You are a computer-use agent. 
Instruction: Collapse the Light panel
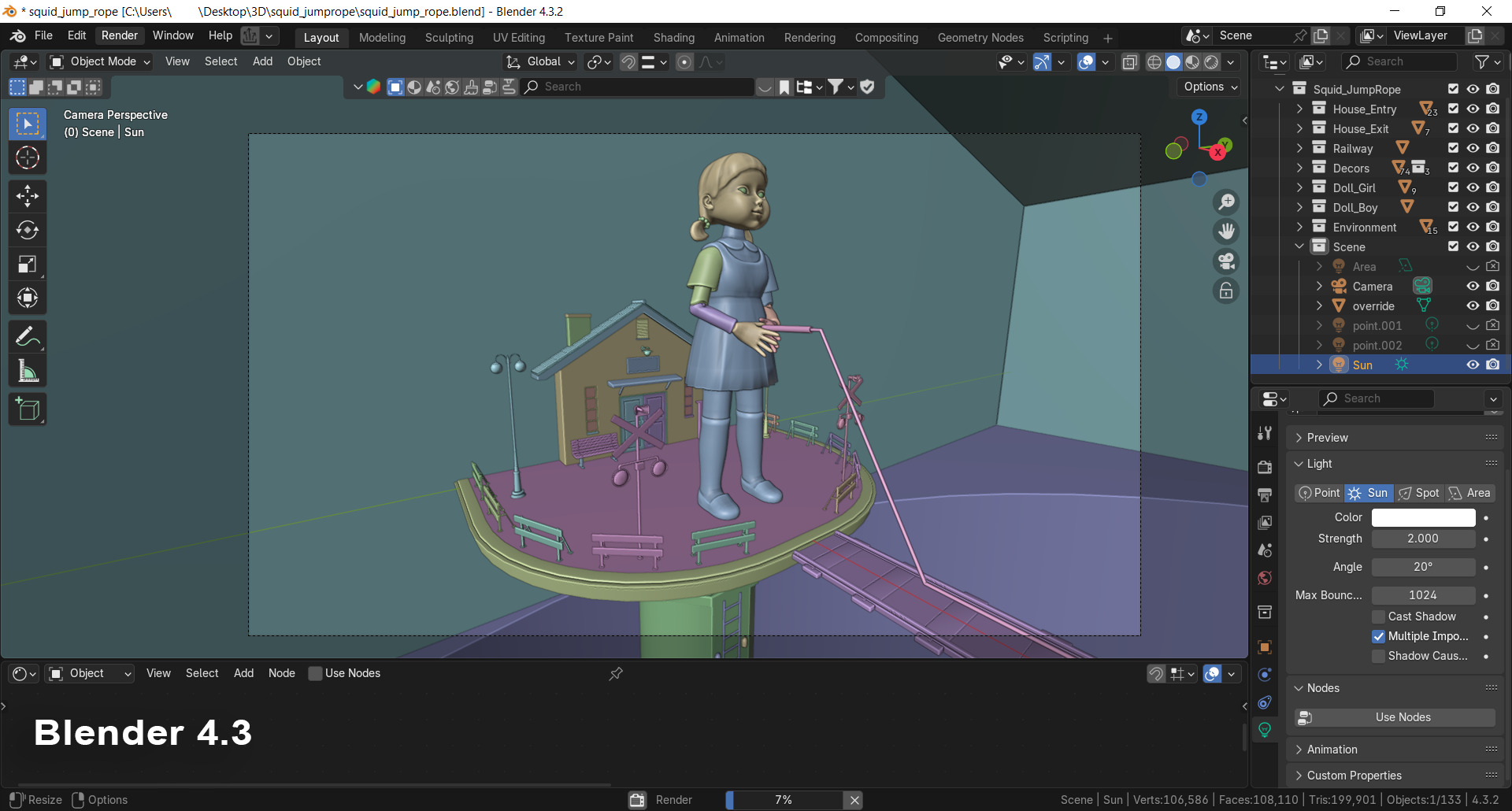[x=1395, y=464]
